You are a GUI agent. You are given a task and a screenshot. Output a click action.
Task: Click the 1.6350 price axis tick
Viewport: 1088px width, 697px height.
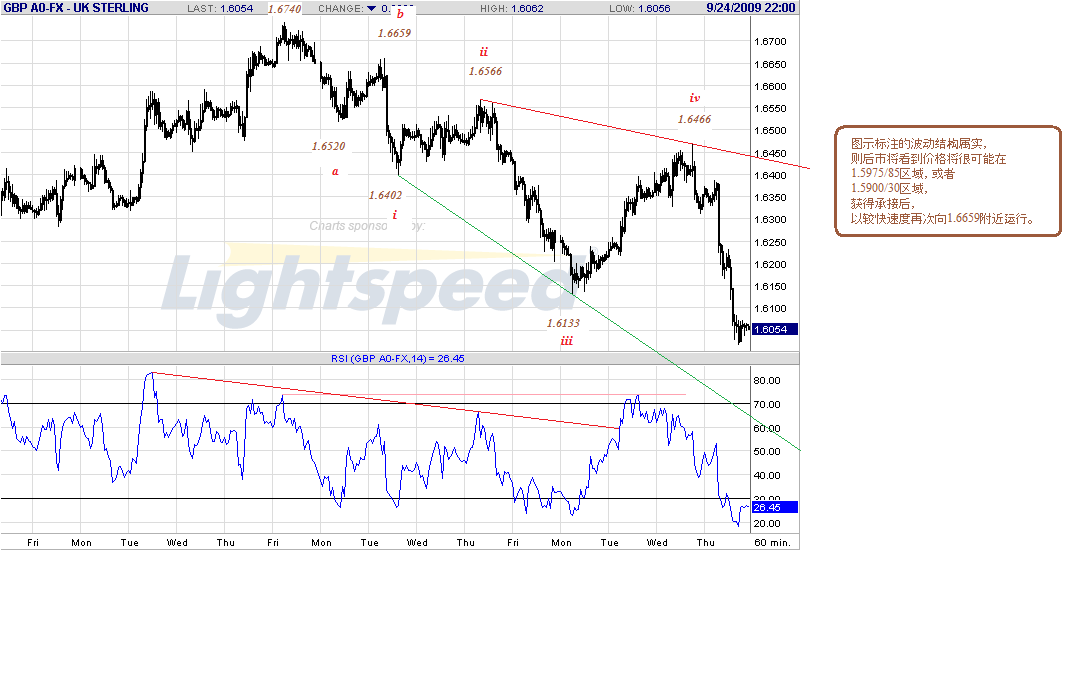click(x=770, y=198)
